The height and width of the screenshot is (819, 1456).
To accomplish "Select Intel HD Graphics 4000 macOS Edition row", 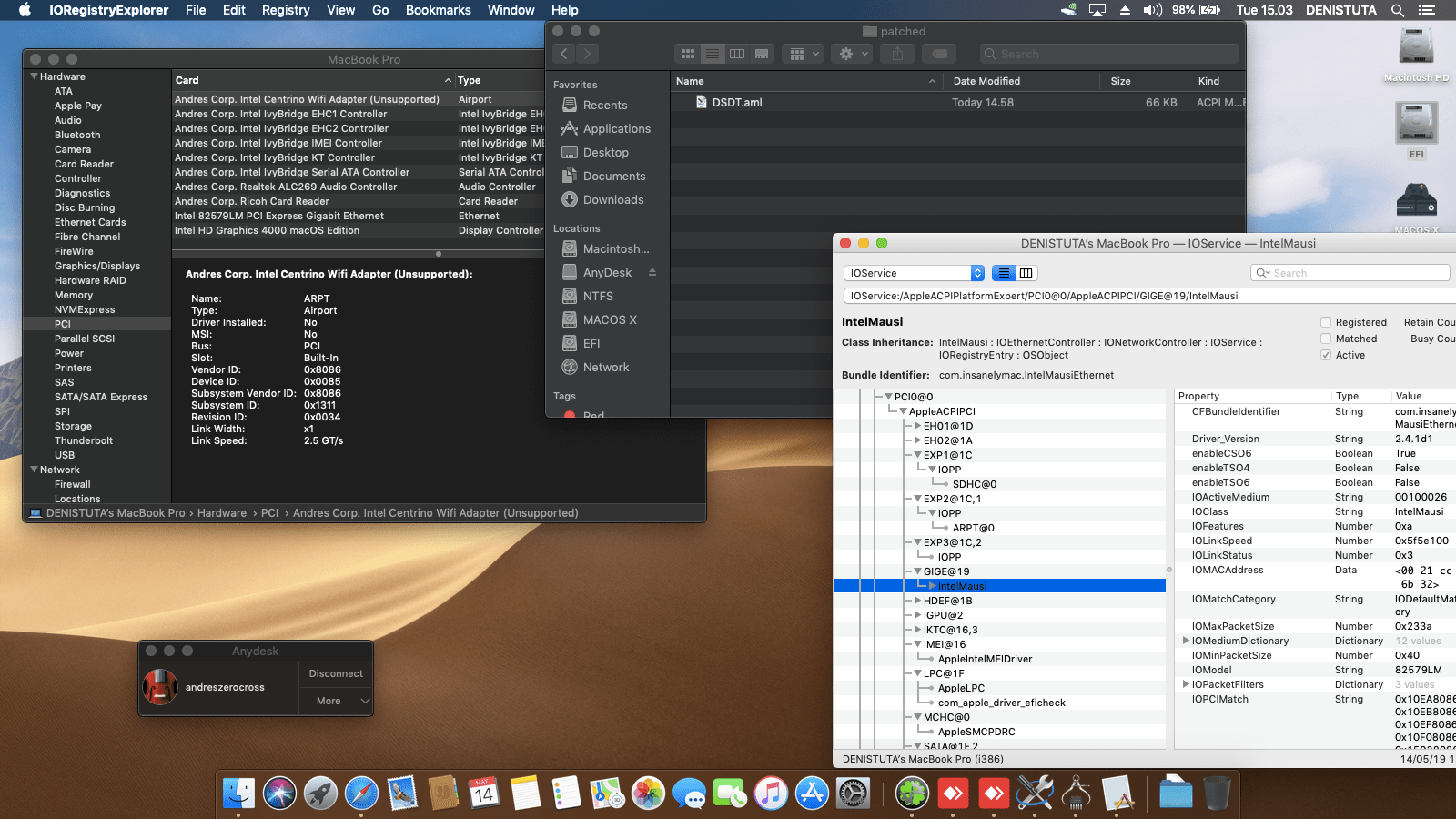I will pos(359,230).
